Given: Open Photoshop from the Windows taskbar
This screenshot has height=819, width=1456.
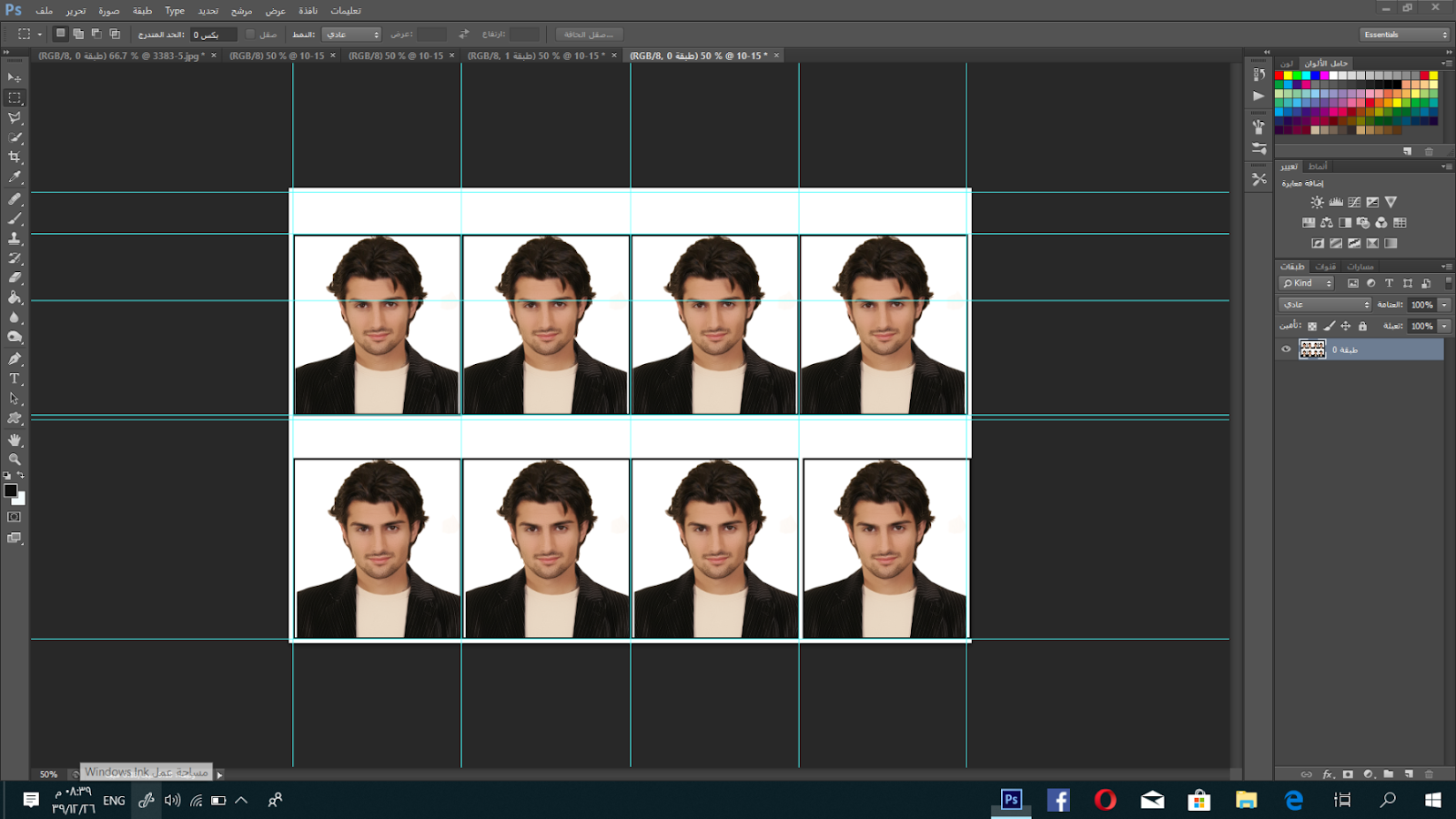Looking at the screenshot, I should click(1011, 800).
